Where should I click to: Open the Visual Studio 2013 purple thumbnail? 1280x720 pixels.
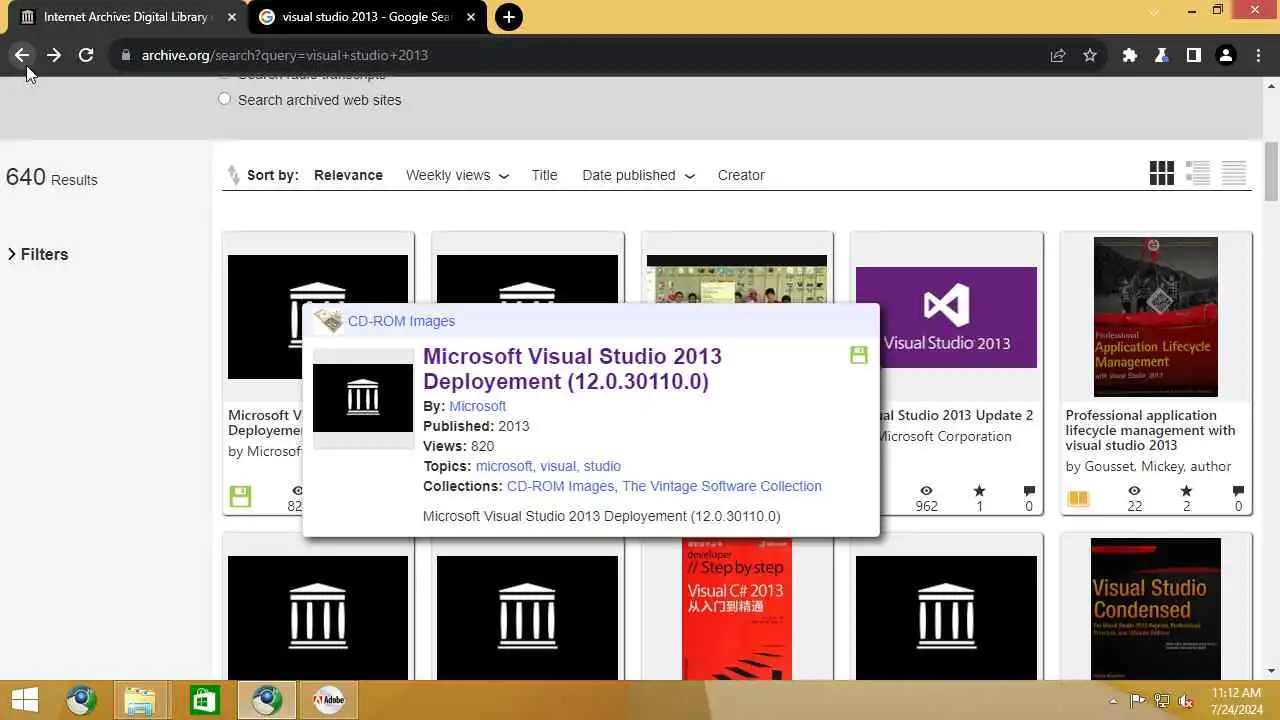tap(946, 317)
